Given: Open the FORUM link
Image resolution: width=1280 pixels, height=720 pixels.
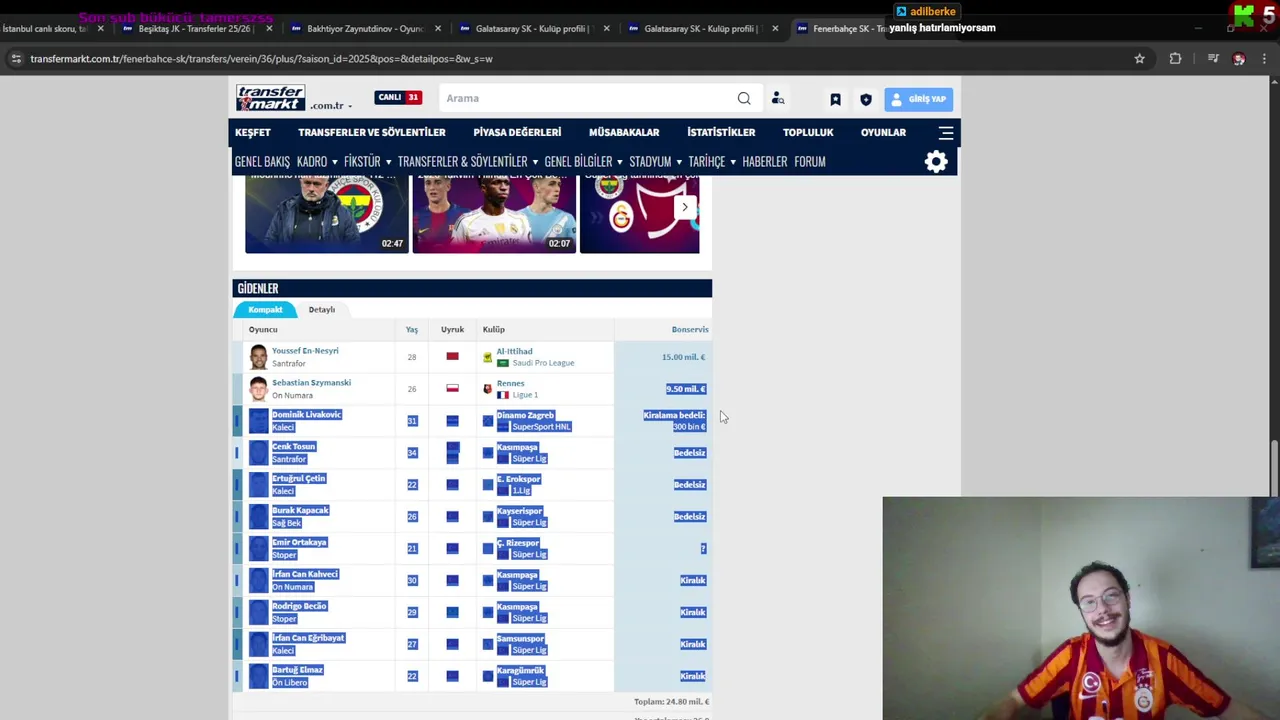Looking at the screenshot, I should (x=810, y=162).
